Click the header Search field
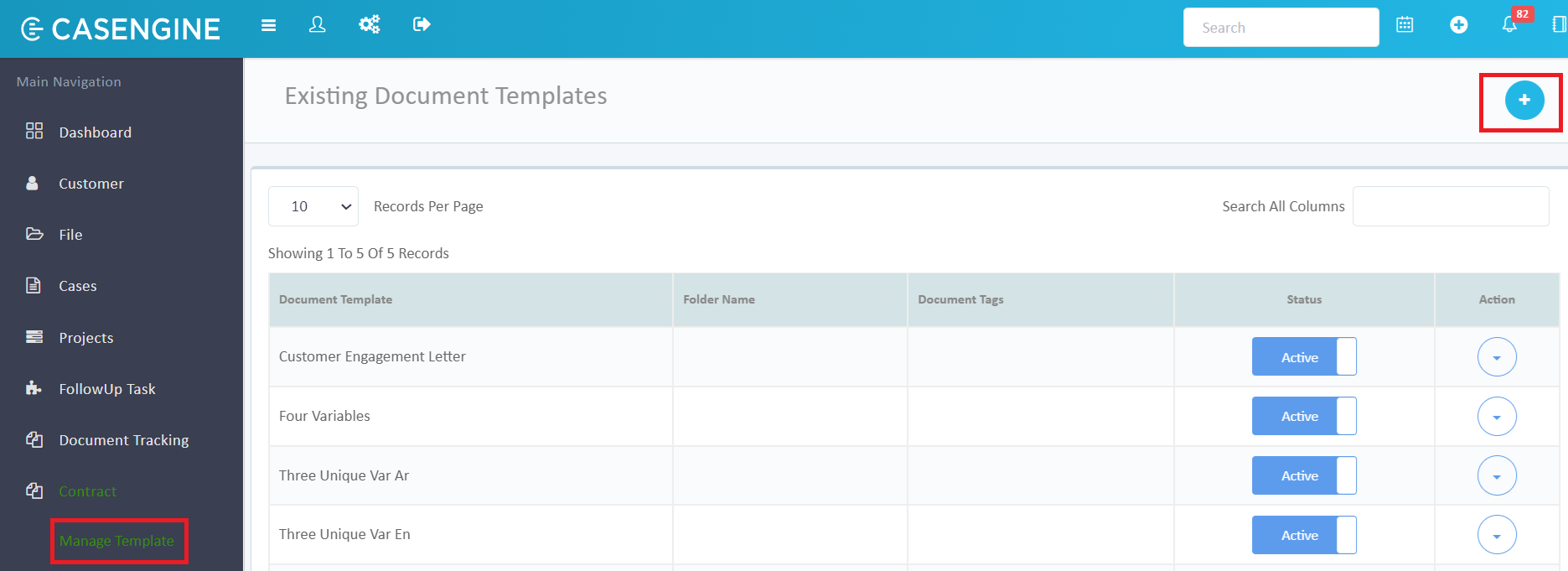Screen dimensions: 1568x571 click(1281, 28)
